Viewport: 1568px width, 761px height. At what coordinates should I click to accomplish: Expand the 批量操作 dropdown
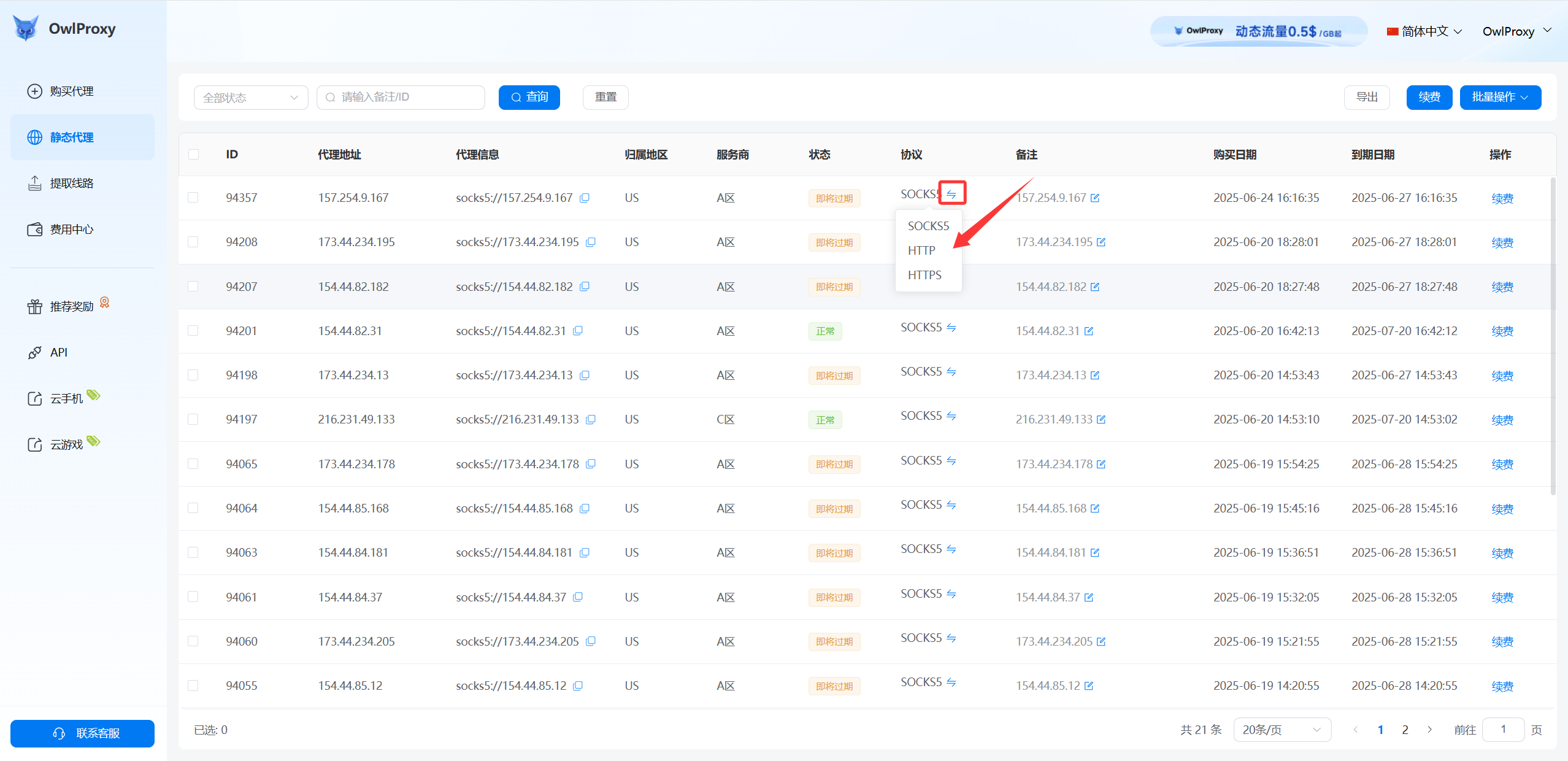(x=1501, y=98)
